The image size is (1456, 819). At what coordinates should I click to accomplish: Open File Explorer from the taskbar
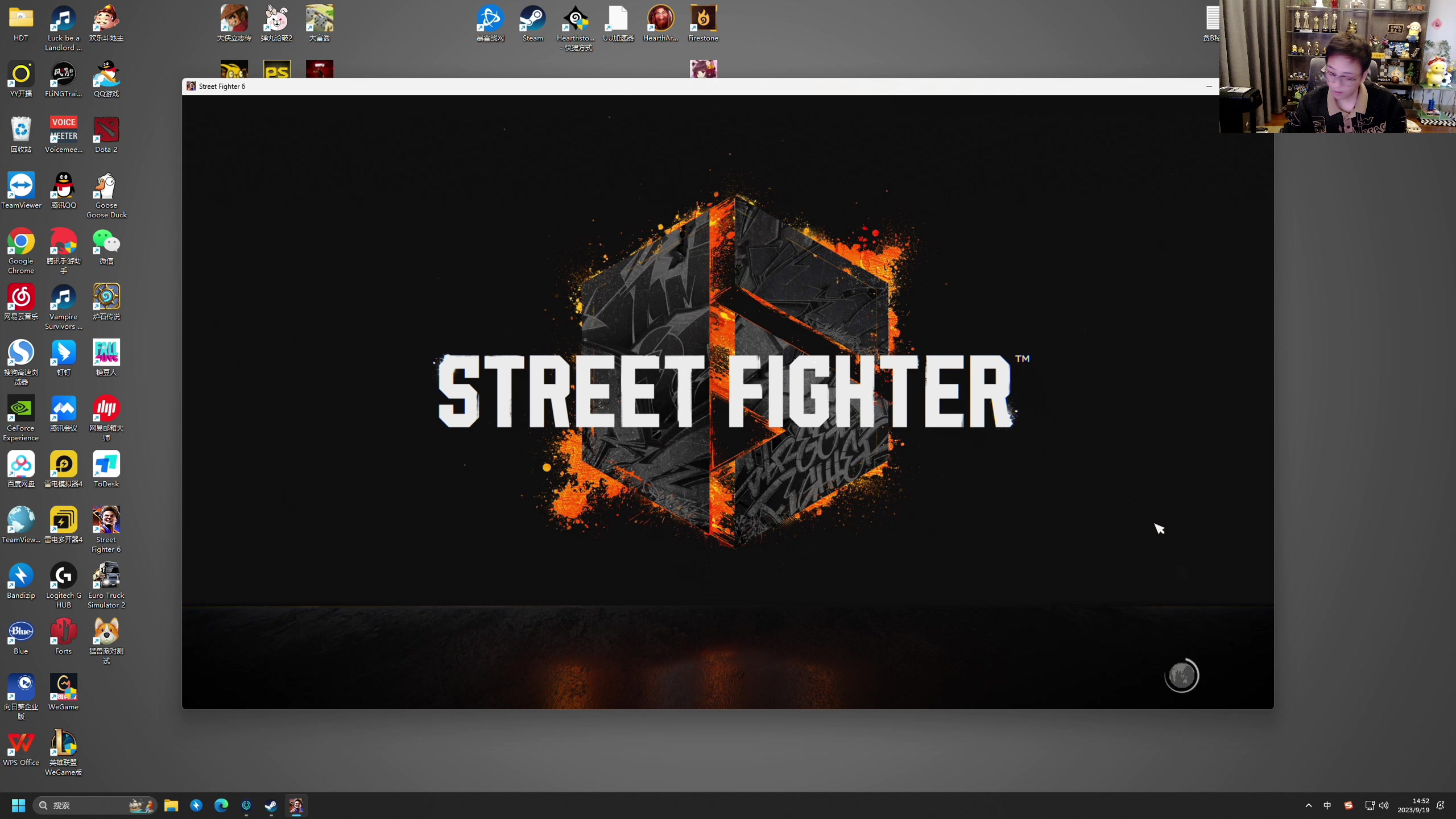click(x=171, y=805)
